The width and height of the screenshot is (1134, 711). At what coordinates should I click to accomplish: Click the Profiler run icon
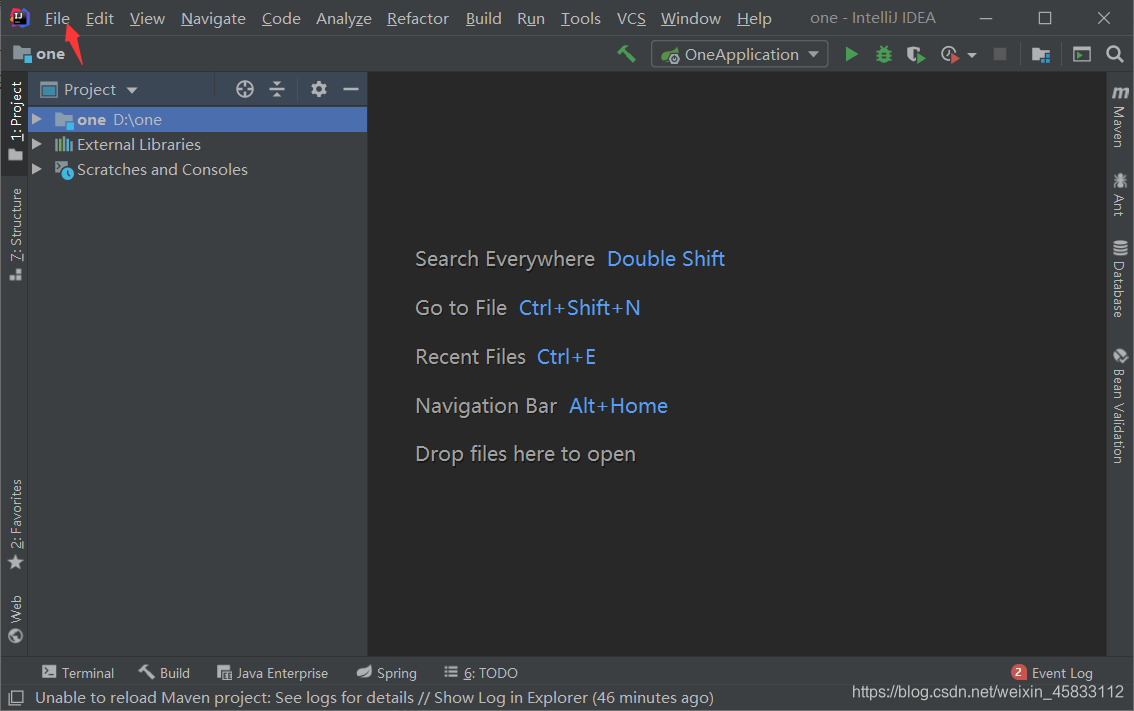click(x=950, y=54)
